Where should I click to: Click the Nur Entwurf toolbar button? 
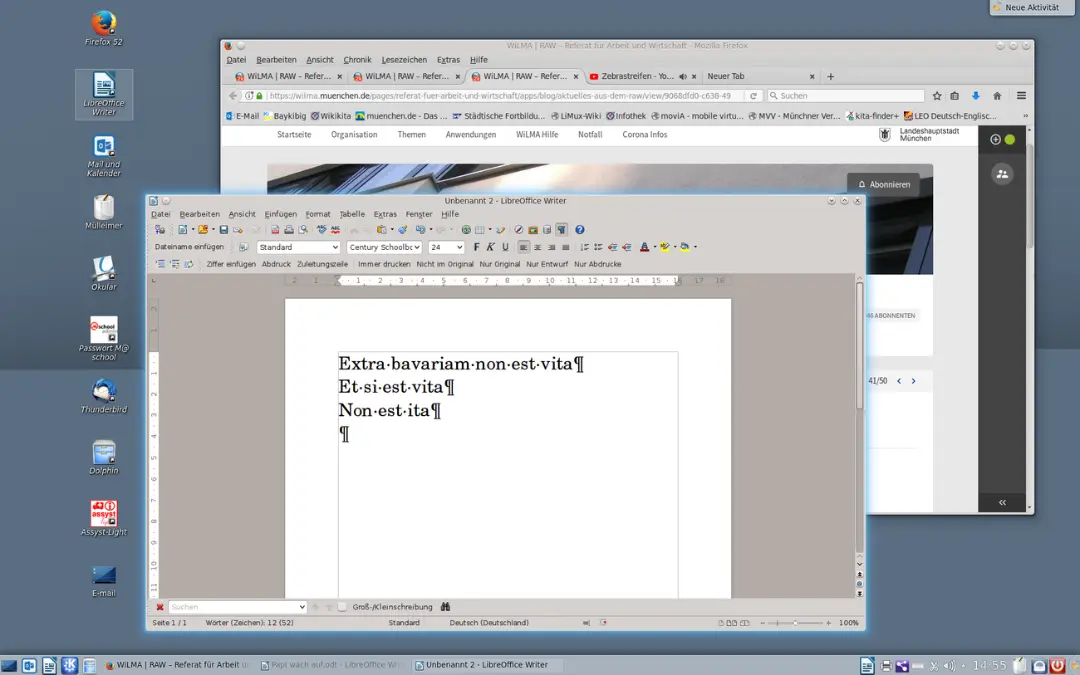click(x=547, y=264)
